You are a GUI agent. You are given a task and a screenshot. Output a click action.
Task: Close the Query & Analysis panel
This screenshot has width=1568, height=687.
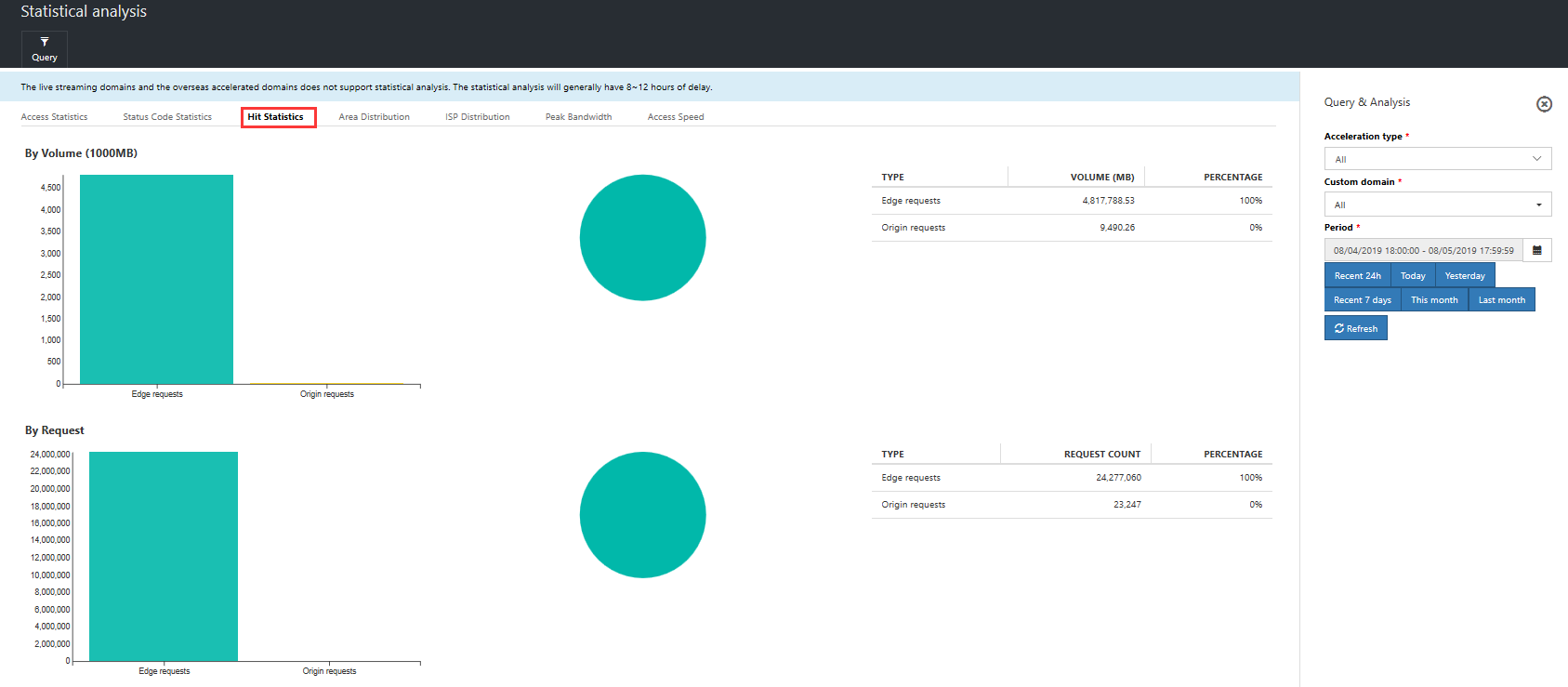[1544, 104]
